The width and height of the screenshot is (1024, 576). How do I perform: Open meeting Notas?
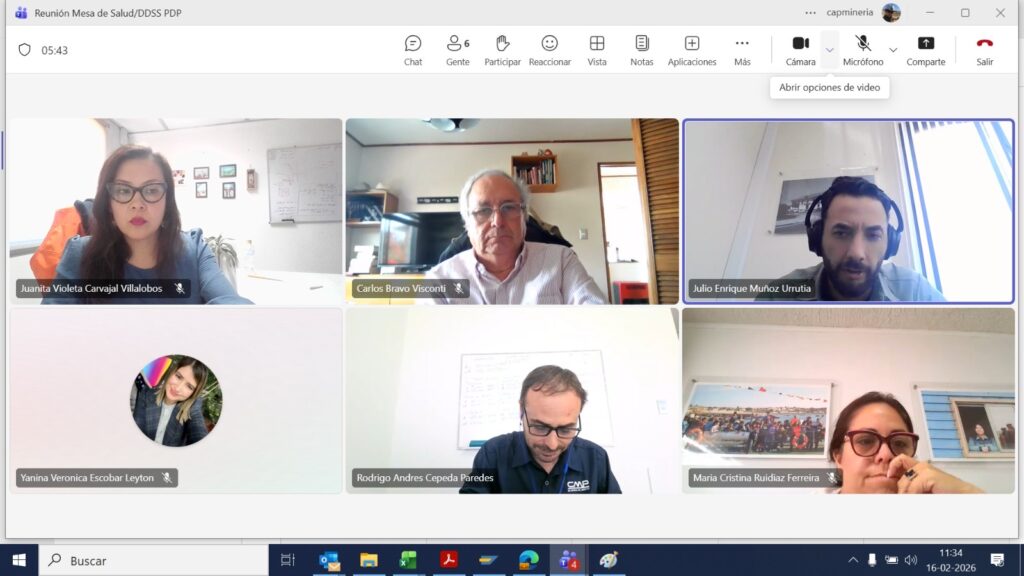pos(642,49)
